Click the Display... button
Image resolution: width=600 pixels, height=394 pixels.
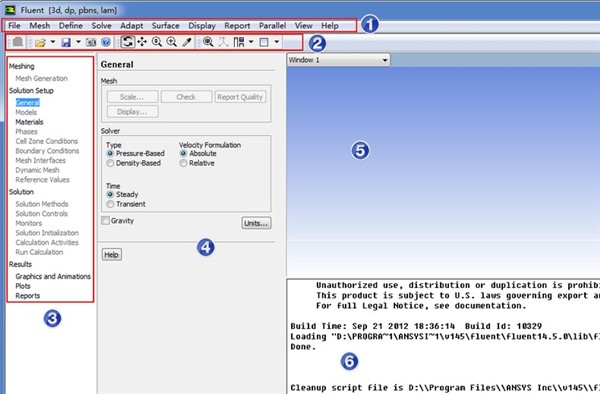click(132, 111)
